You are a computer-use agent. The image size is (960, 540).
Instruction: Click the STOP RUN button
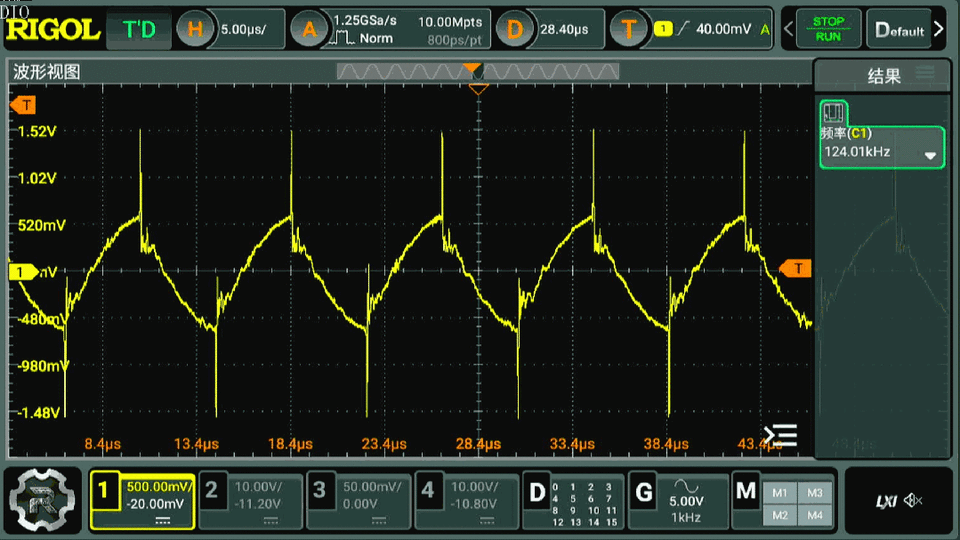click(828, 29)
